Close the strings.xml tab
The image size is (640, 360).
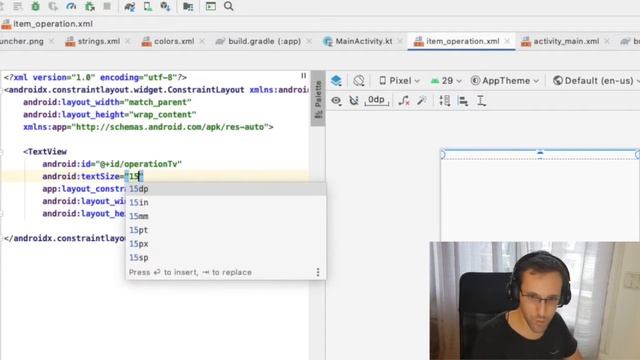(x=128, y=41)
